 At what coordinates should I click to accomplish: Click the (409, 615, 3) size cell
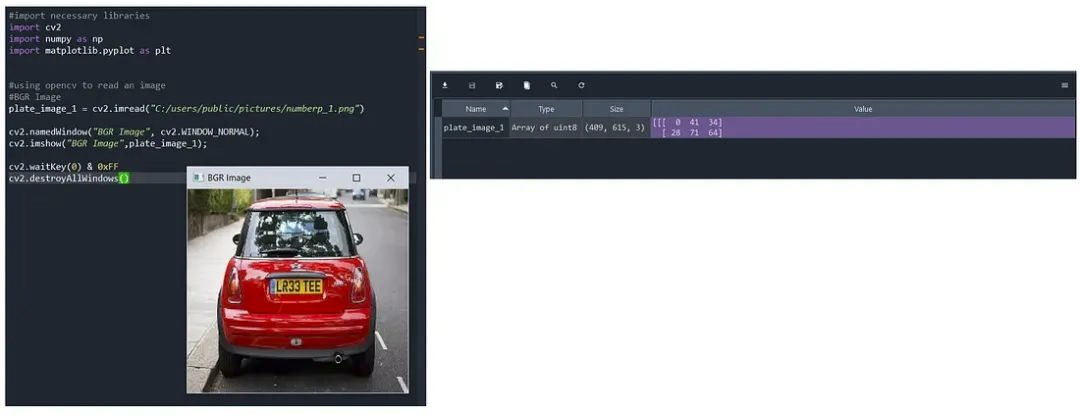click(616, 128)
